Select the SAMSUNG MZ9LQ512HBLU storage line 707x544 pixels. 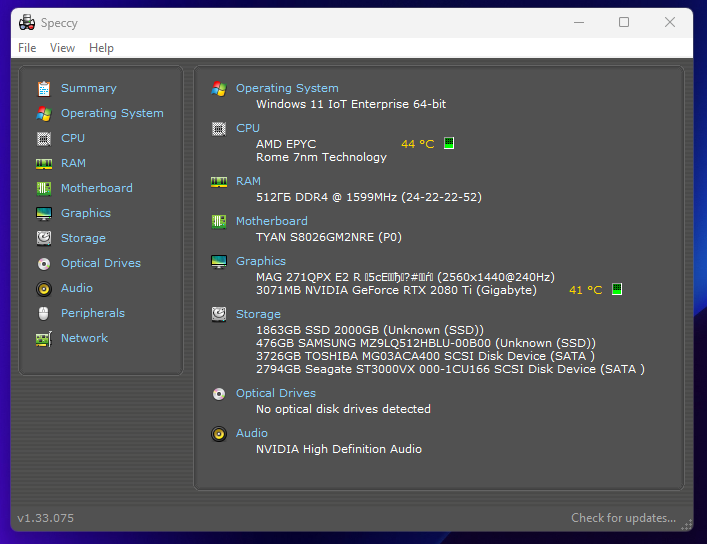point(426,343)
